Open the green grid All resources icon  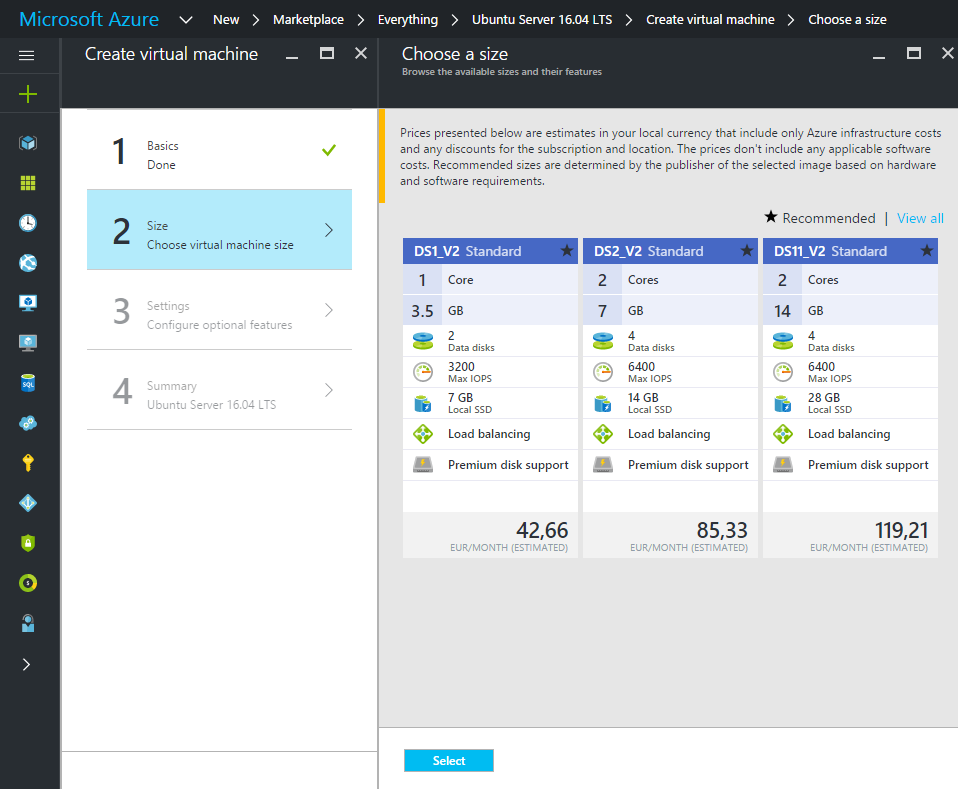27,183
